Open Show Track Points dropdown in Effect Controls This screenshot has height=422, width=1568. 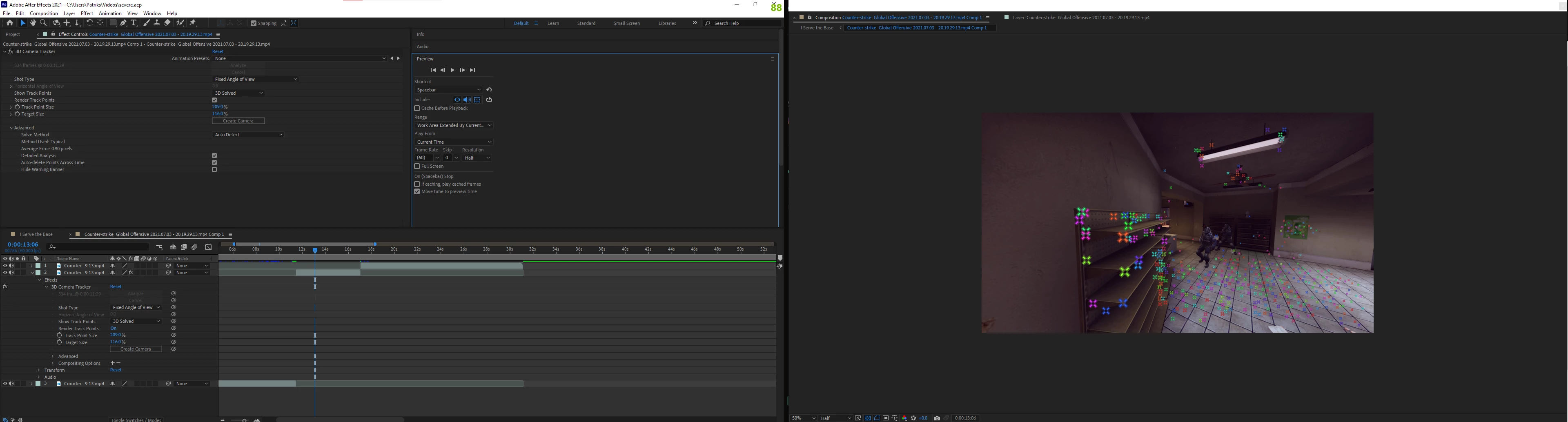pos(238,93)
